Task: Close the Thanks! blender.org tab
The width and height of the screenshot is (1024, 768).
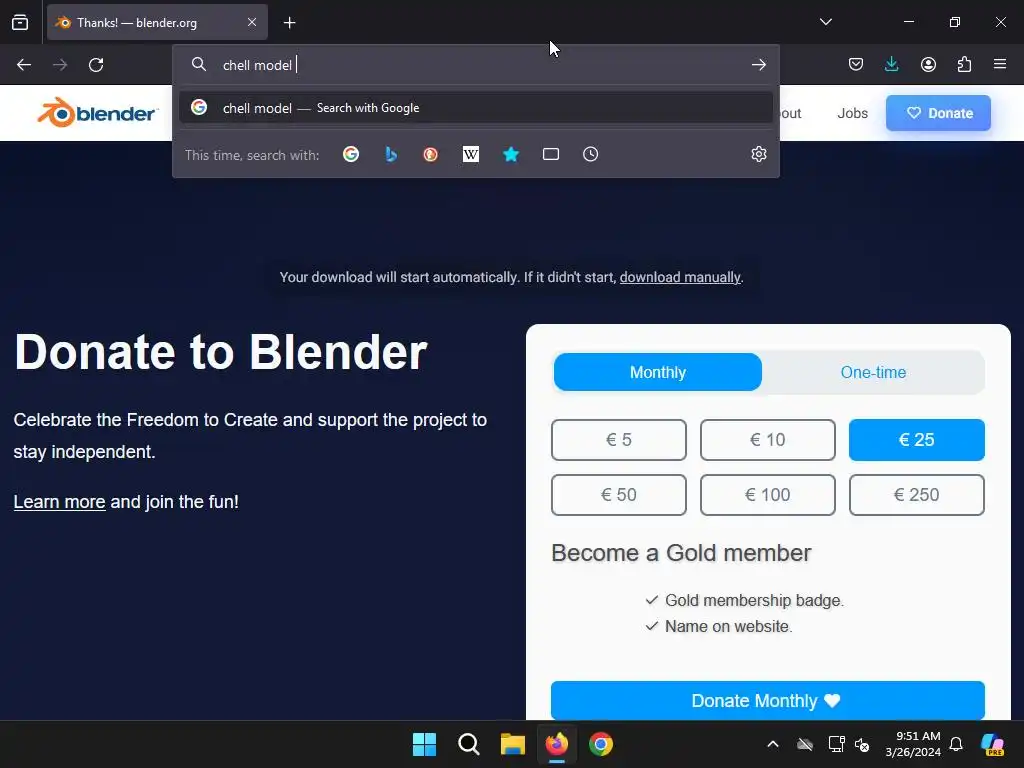Action: (x=252, y=22)
